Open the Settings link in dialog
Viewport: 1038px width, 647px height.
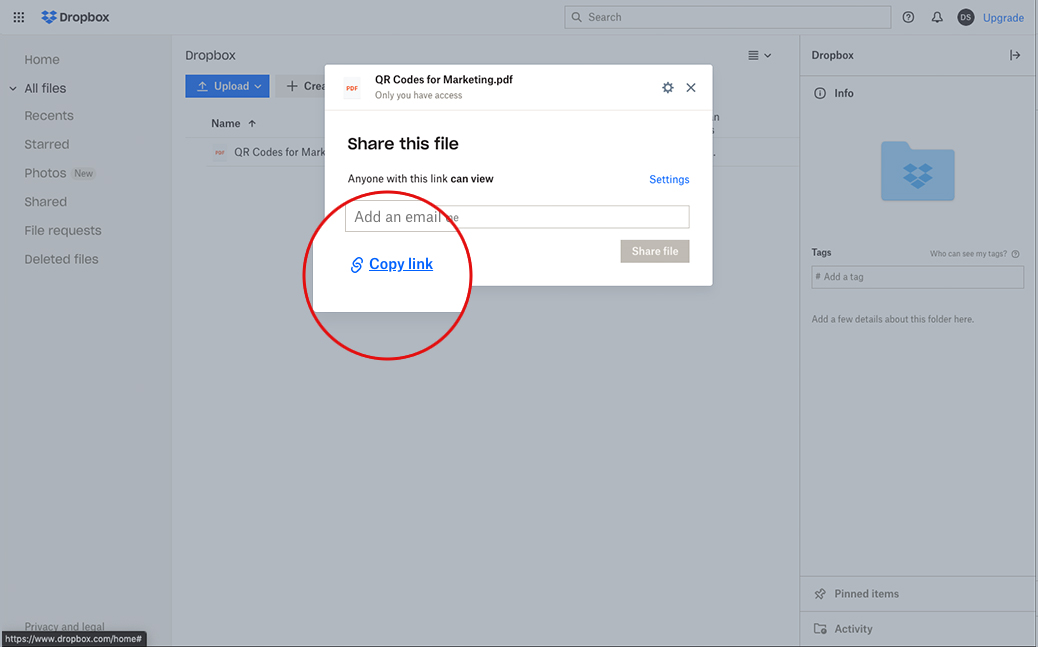pos(669,180)
